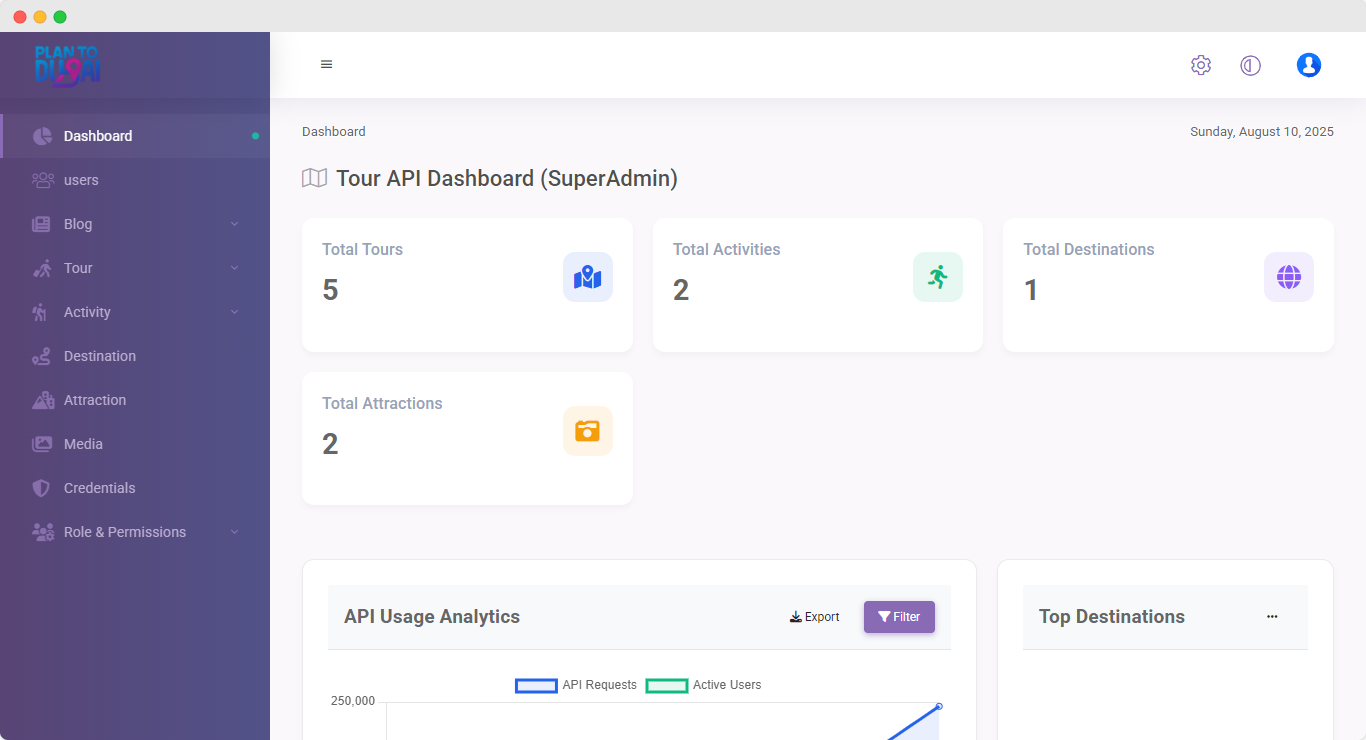Click the globe icon on Total Destinations card

pos(1288,277)
